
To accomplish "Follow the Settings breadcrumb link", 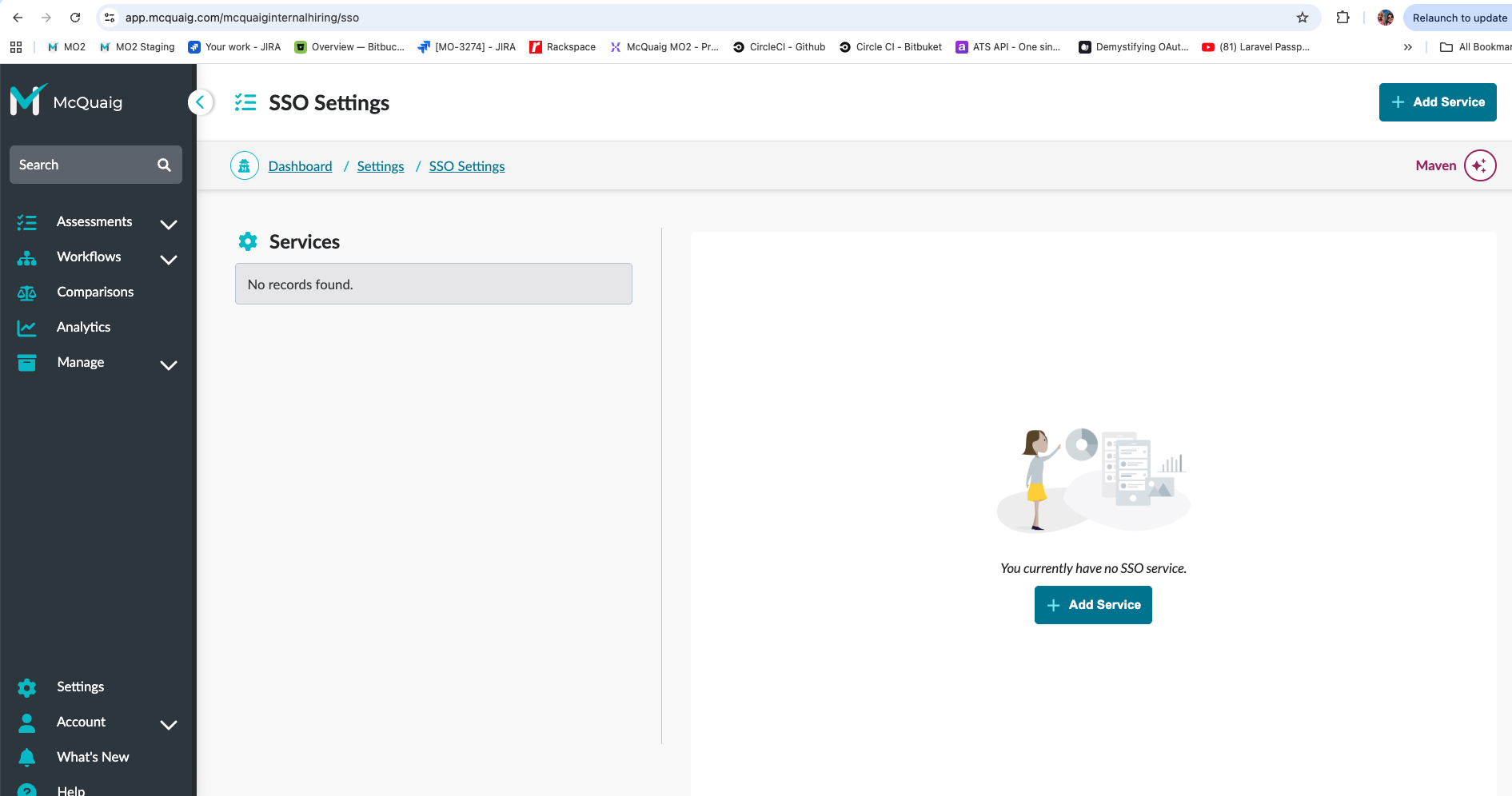I will coord(380,166).
